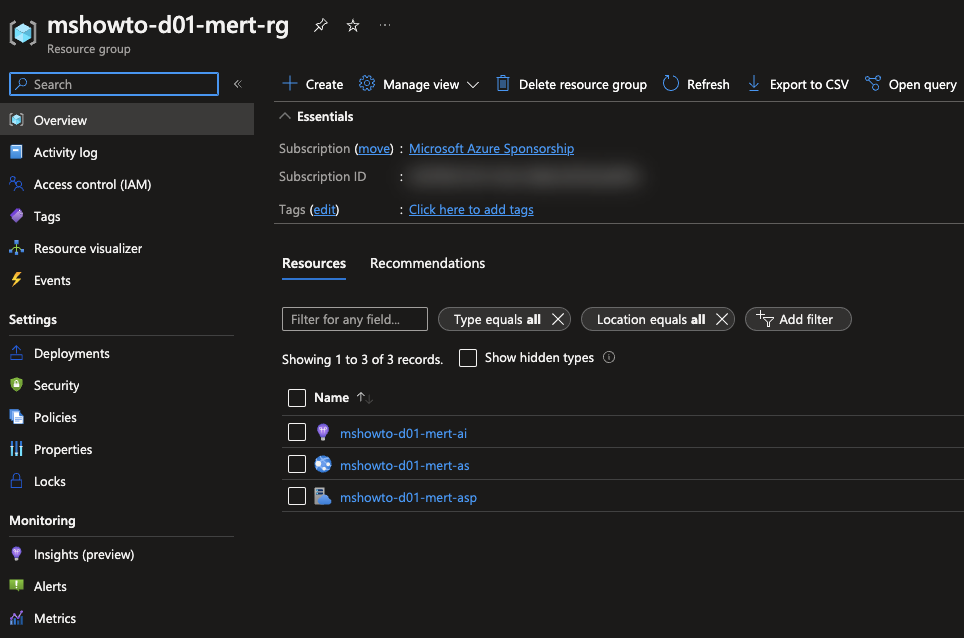Viewport: 964px width, 638px height.
Task: Click the Deployments icon
Action: click(x=17, y=353)
